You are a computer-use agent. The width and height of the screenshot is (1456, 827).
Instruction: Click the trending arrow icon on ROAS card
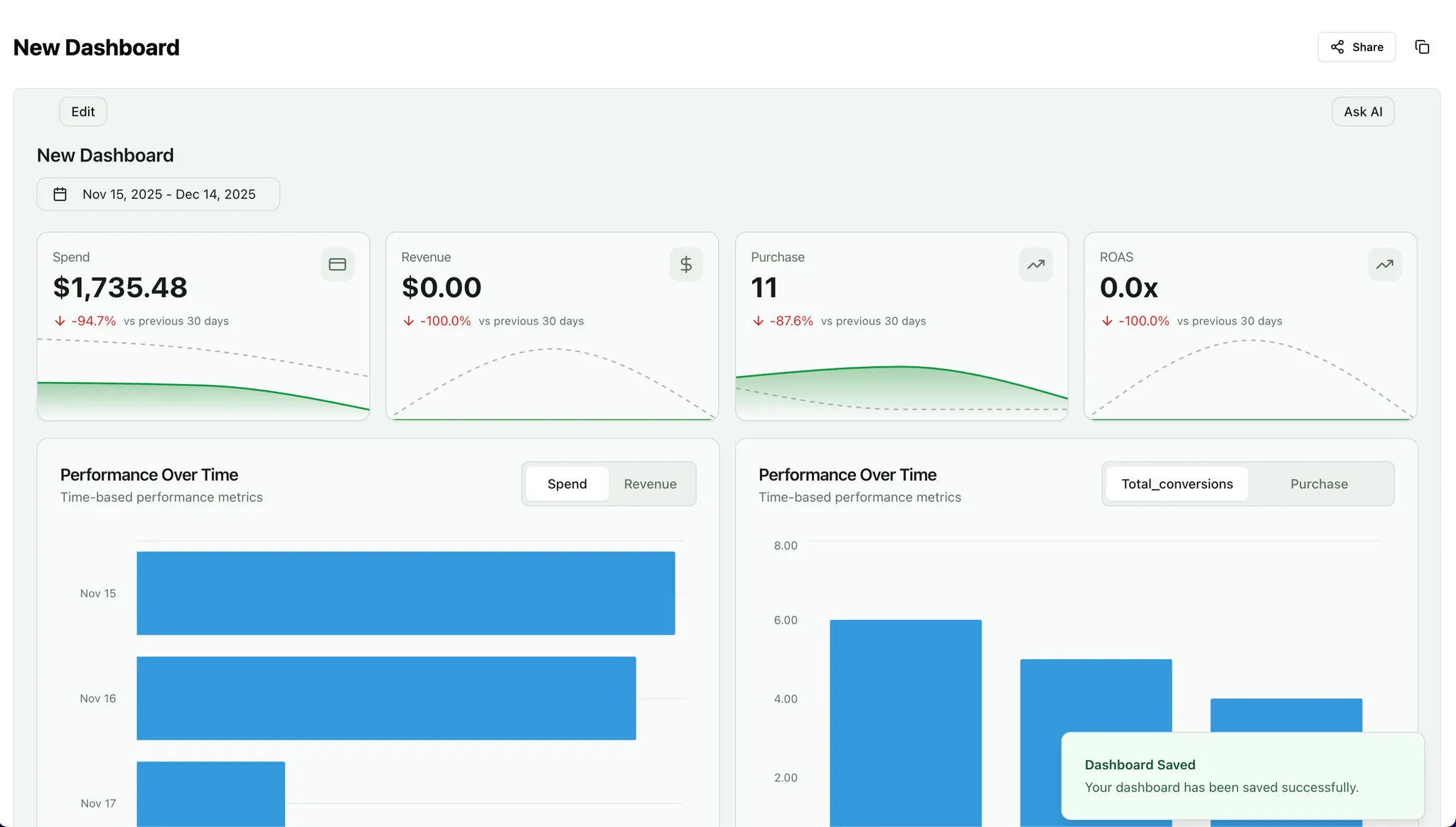point(1384,265)
